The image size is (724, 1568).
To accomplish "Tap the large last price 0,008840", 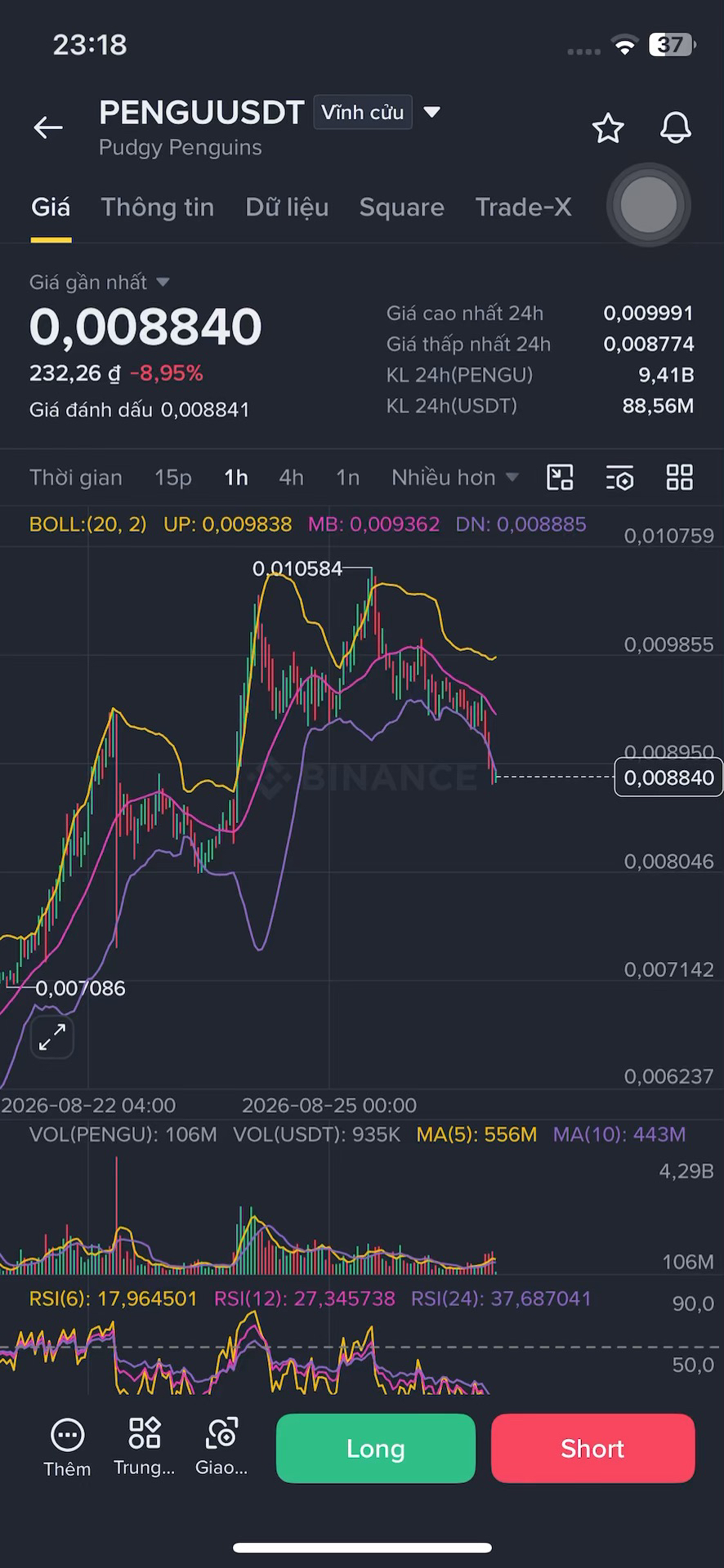I will (x=145, y=327).
